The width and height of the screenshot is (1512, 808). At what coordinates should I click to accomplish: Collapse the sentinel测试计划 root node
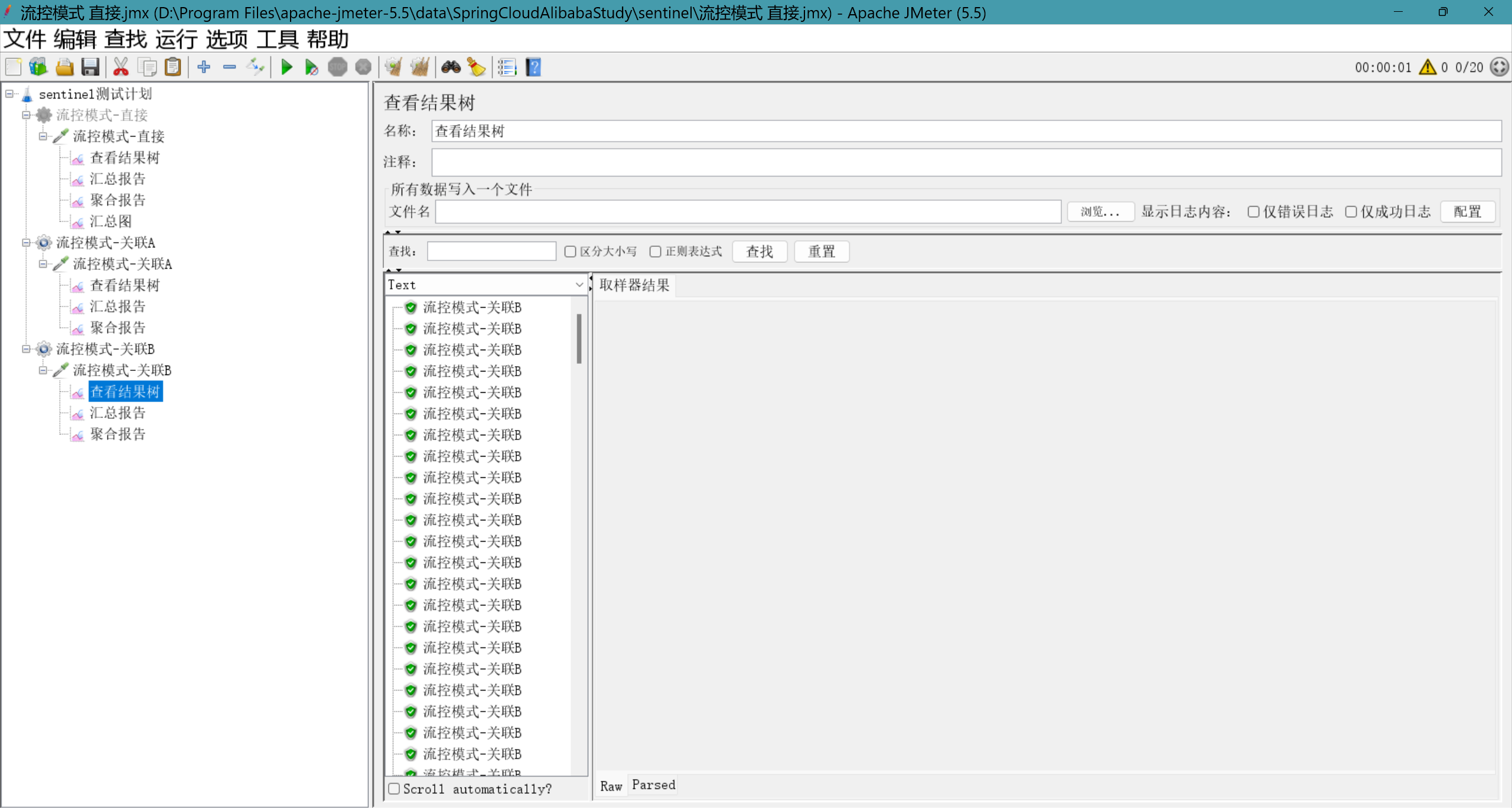9,94
